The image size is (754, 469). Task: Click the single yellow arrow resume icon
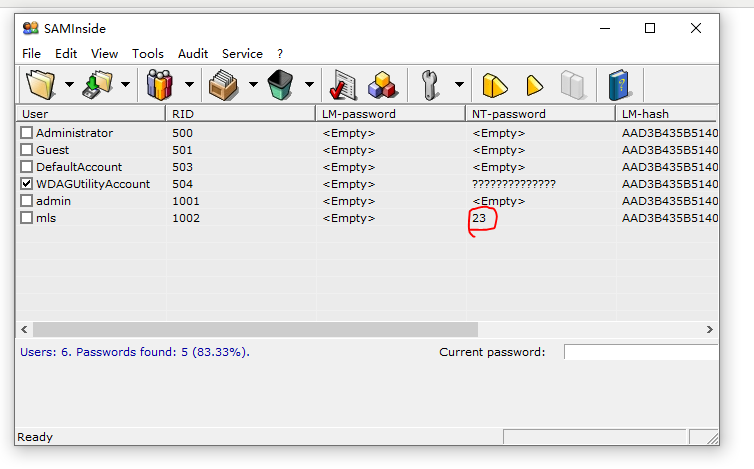point(535,86)
